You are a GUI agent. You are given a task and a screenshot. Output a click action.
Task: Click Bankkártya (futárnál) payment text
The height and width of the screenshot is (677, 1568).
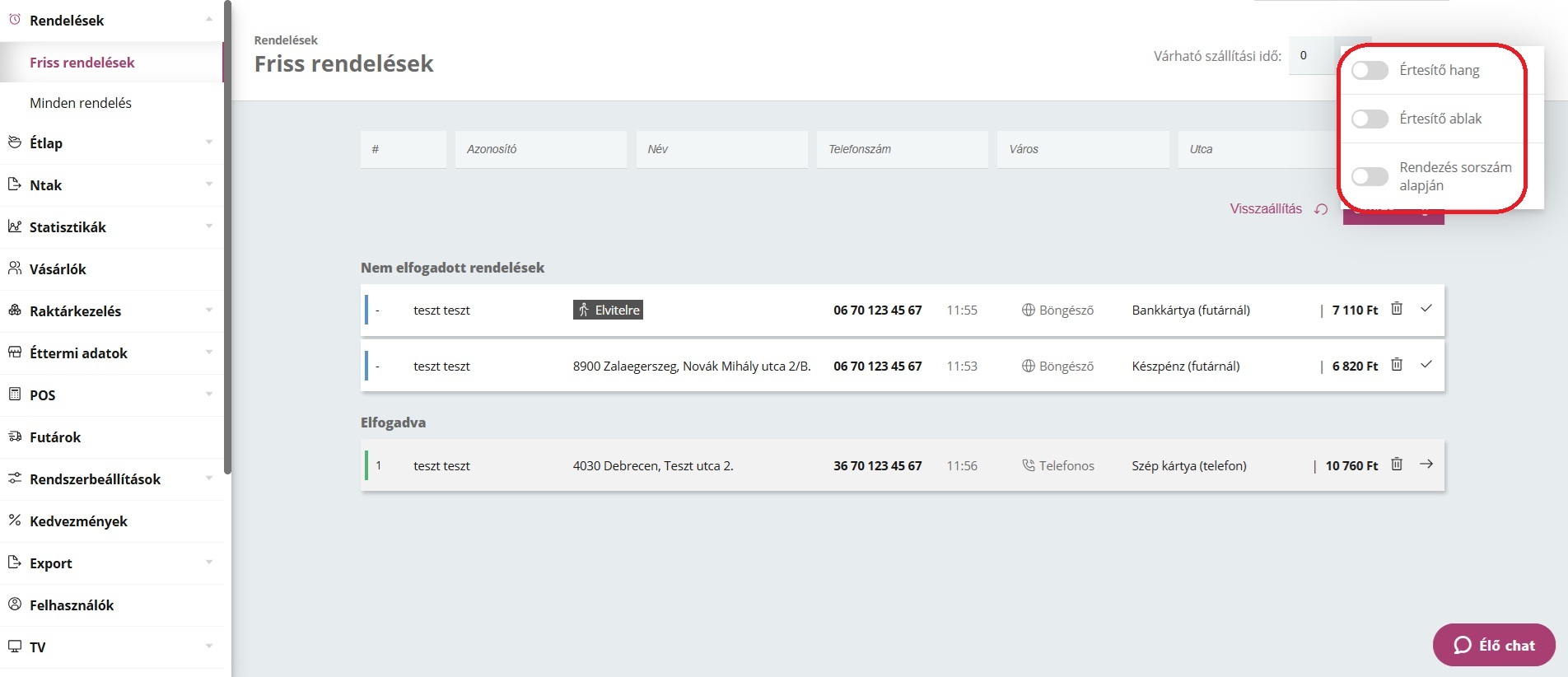click(x=1191, y=310)
